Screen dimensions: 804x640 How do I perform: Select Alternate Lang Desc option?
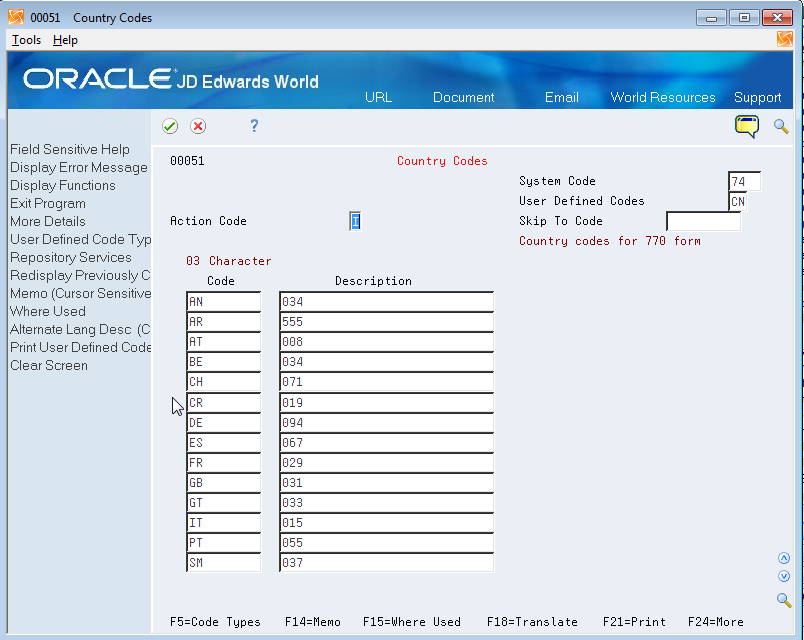[80, 329]
